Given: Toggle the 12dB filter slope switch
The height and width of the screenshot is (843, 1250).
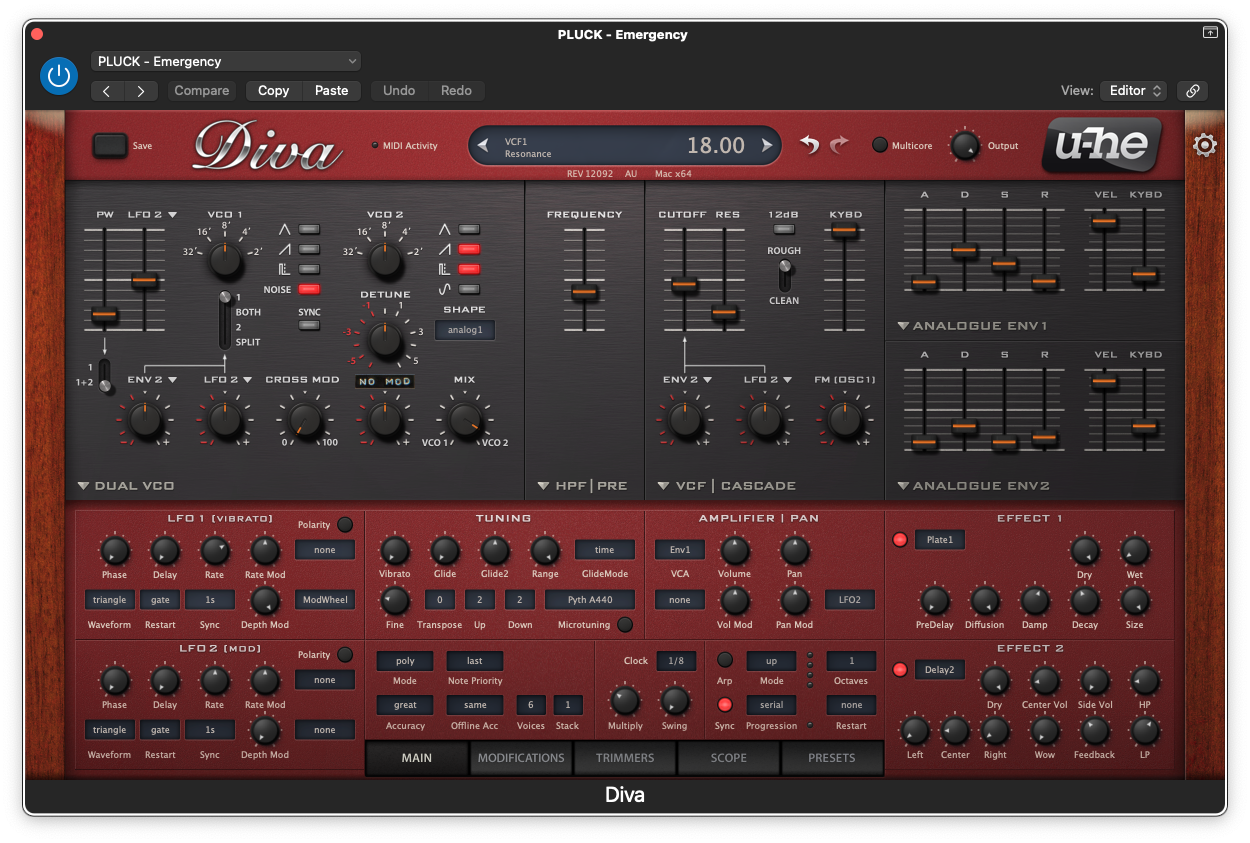Looking at the screenshot, I should pyautogui.click(x=784, y=229).
